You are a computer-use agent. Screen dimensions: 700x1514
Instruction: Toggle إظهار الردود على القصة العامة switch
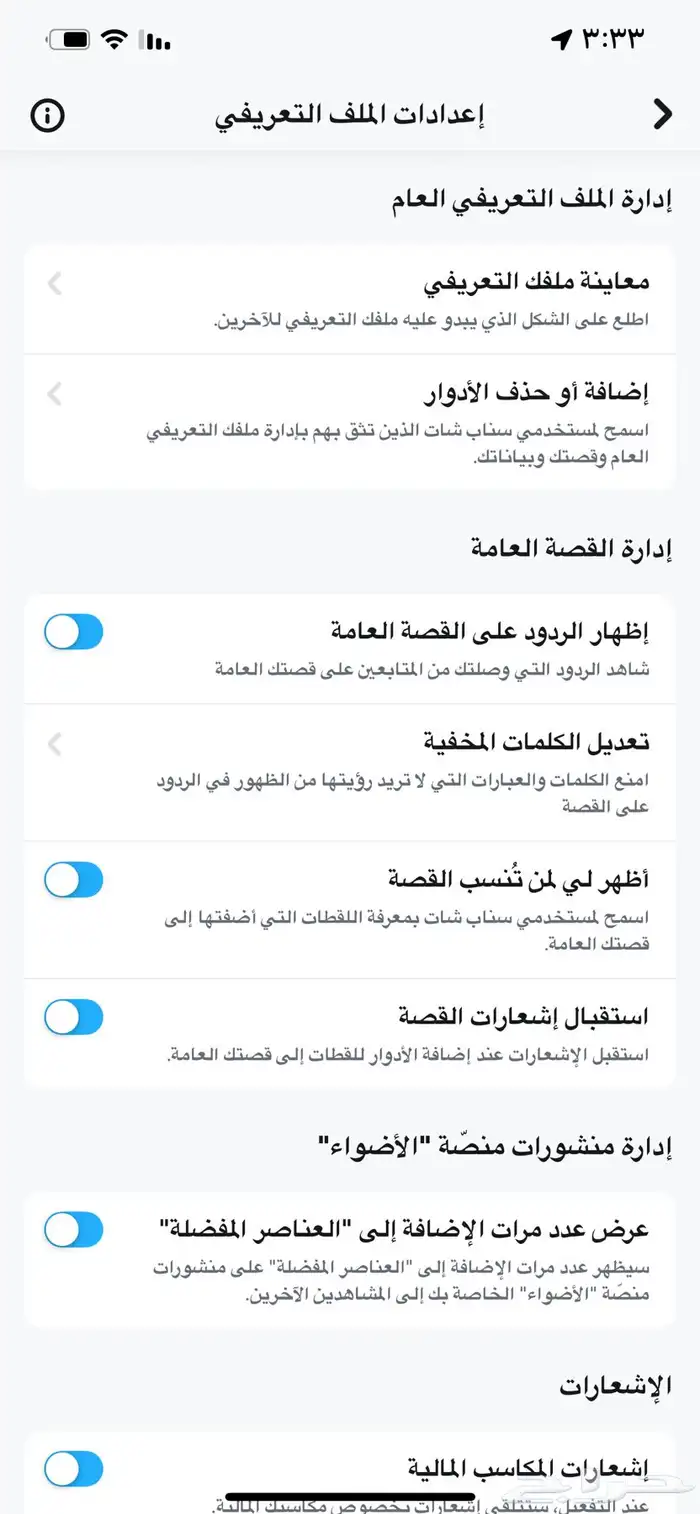pyautogui.click(x=74, y=632)
